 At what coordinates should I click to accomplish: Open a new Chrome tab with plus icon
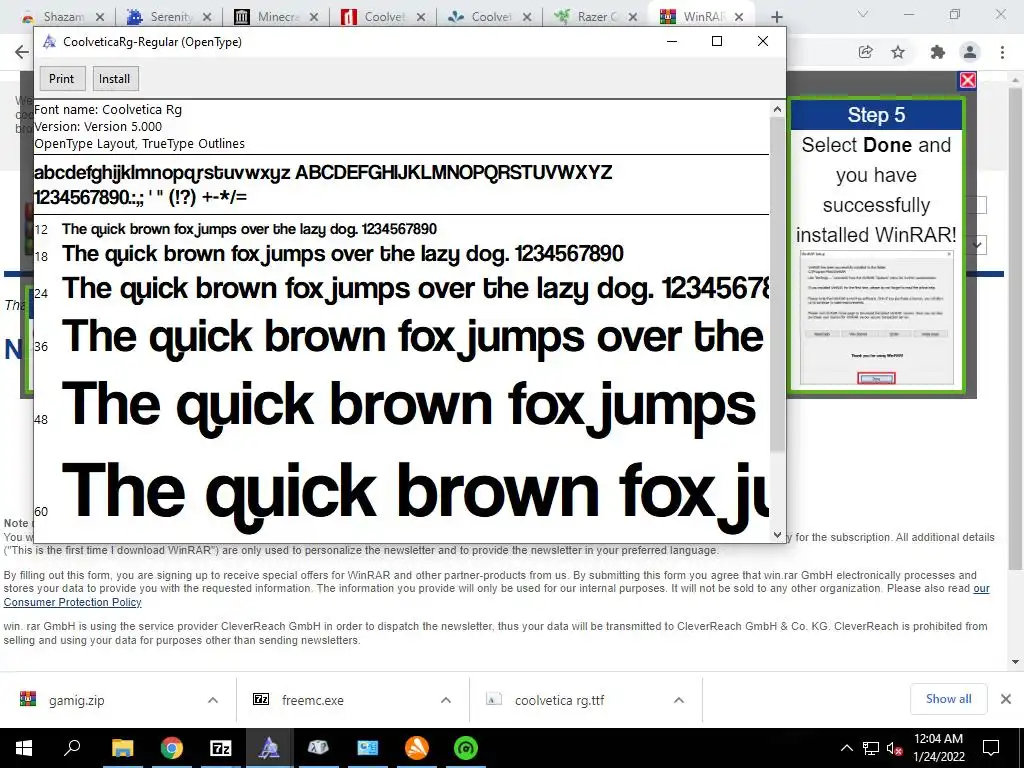pos(776,17)
